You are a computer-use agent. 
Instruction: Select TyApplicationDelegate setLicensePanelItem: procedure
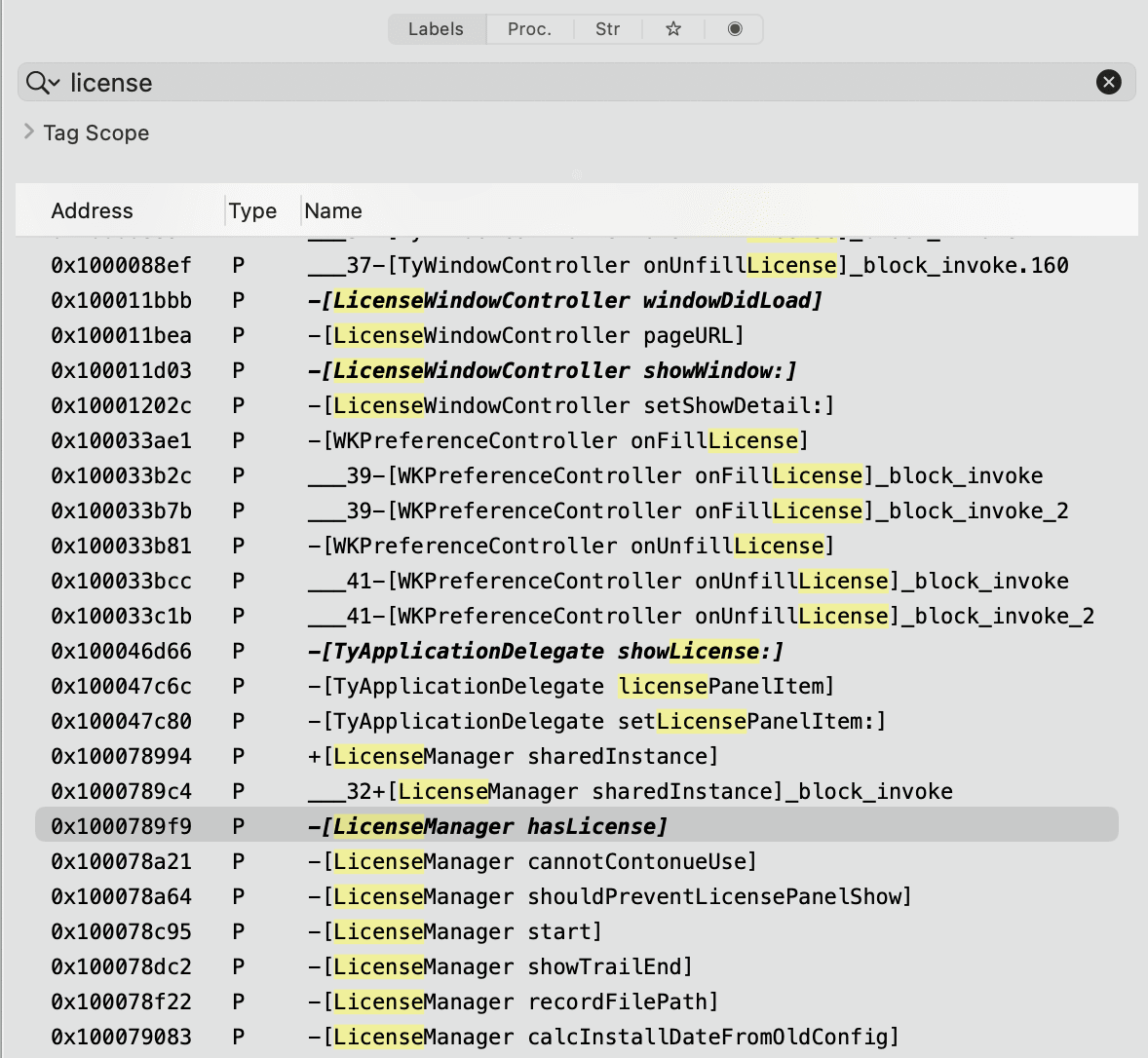click(577, 722)
